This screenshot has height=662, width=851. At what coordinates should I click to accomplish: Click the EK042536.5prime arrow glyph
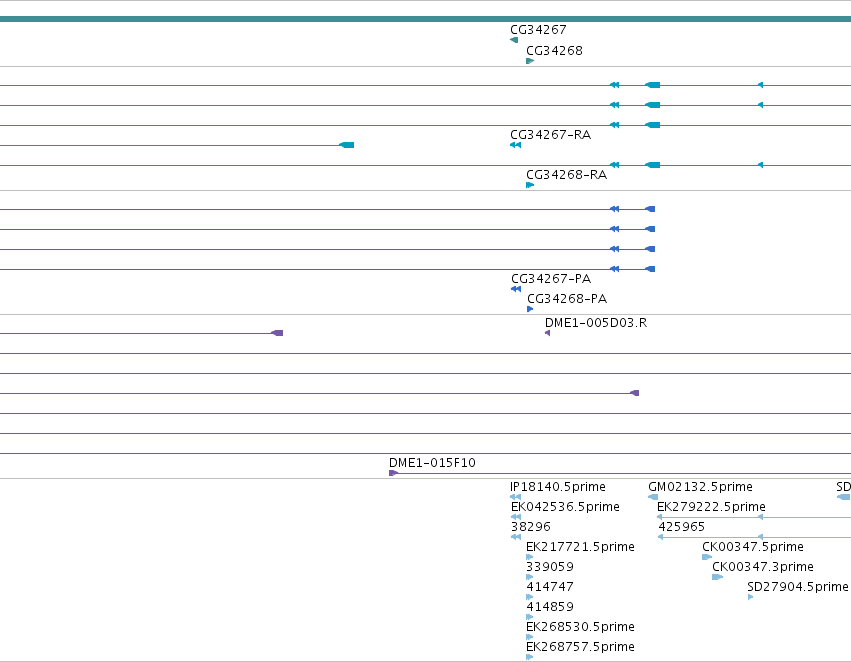pos(516,517)
